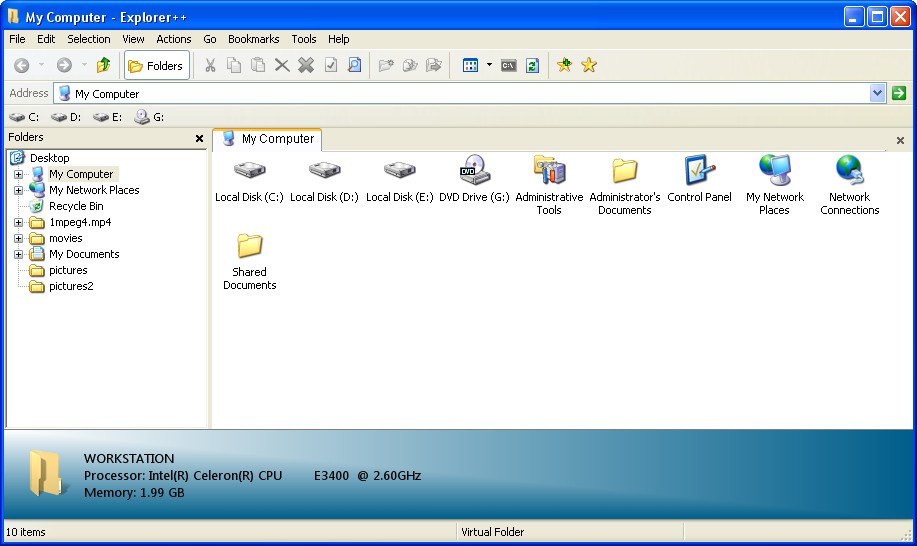The image size is (917, 546).
Task: Click the Forward navigation arrow
Action: 64,65
